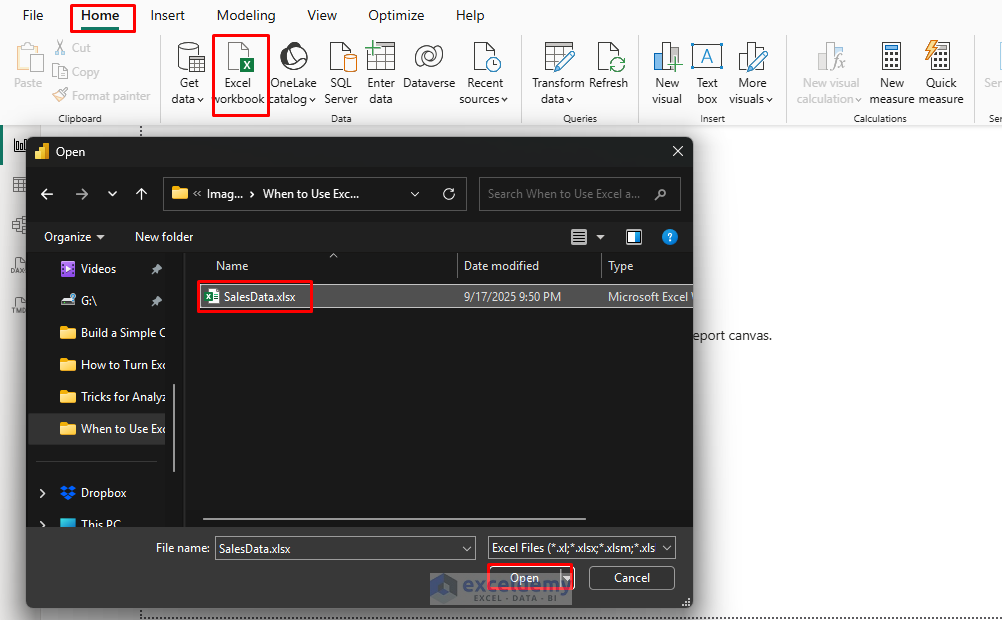Open the Help tab
The image size is (1002, 620).
click(x=470, y=15)
